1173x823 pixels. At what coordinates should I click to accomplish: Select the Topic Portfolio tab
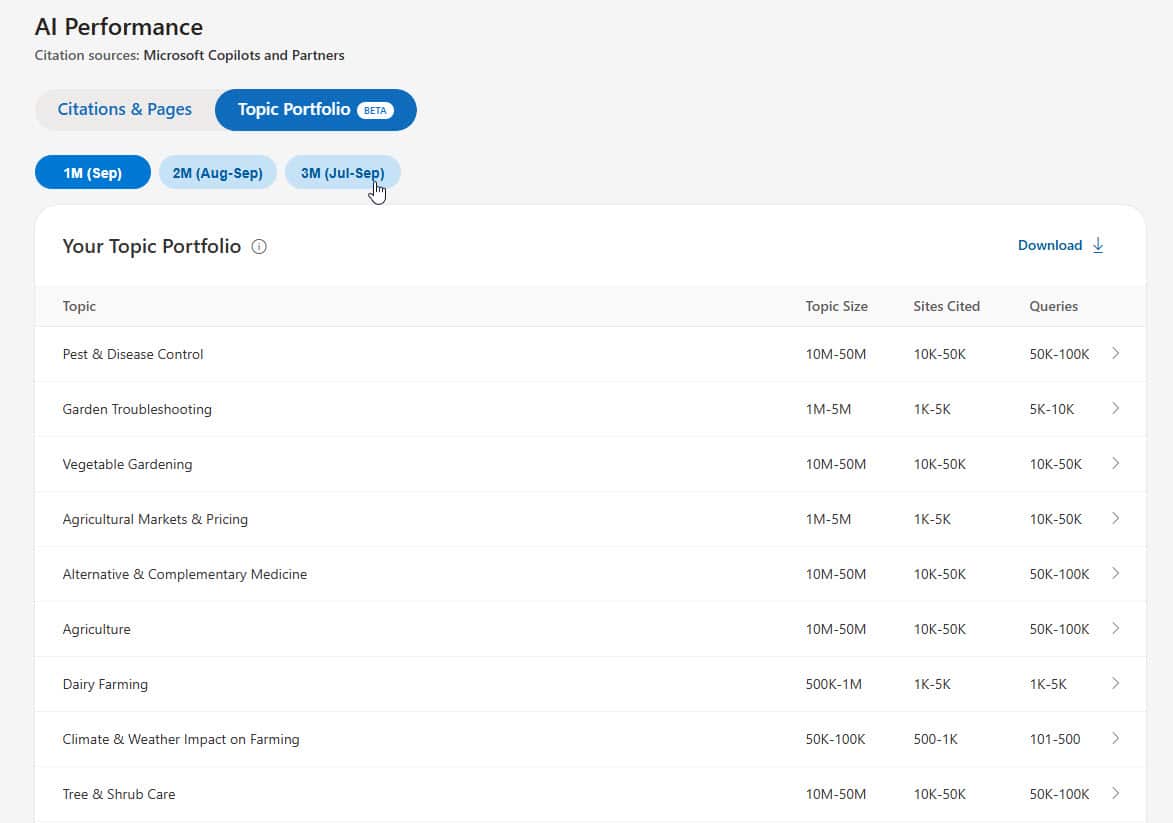(316, 109)
